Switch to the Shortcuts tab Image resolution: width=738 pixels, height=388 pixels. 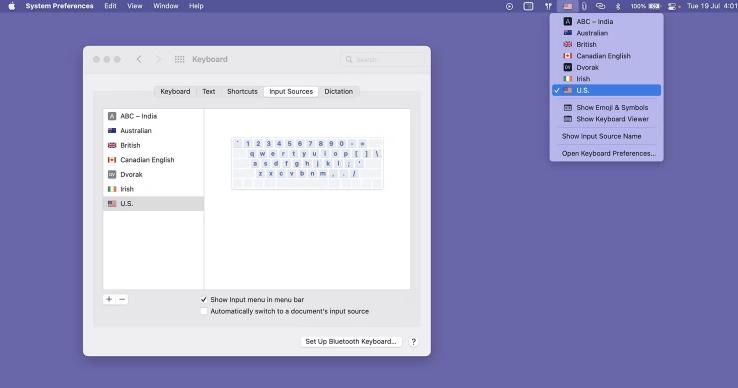coord(242,91)
